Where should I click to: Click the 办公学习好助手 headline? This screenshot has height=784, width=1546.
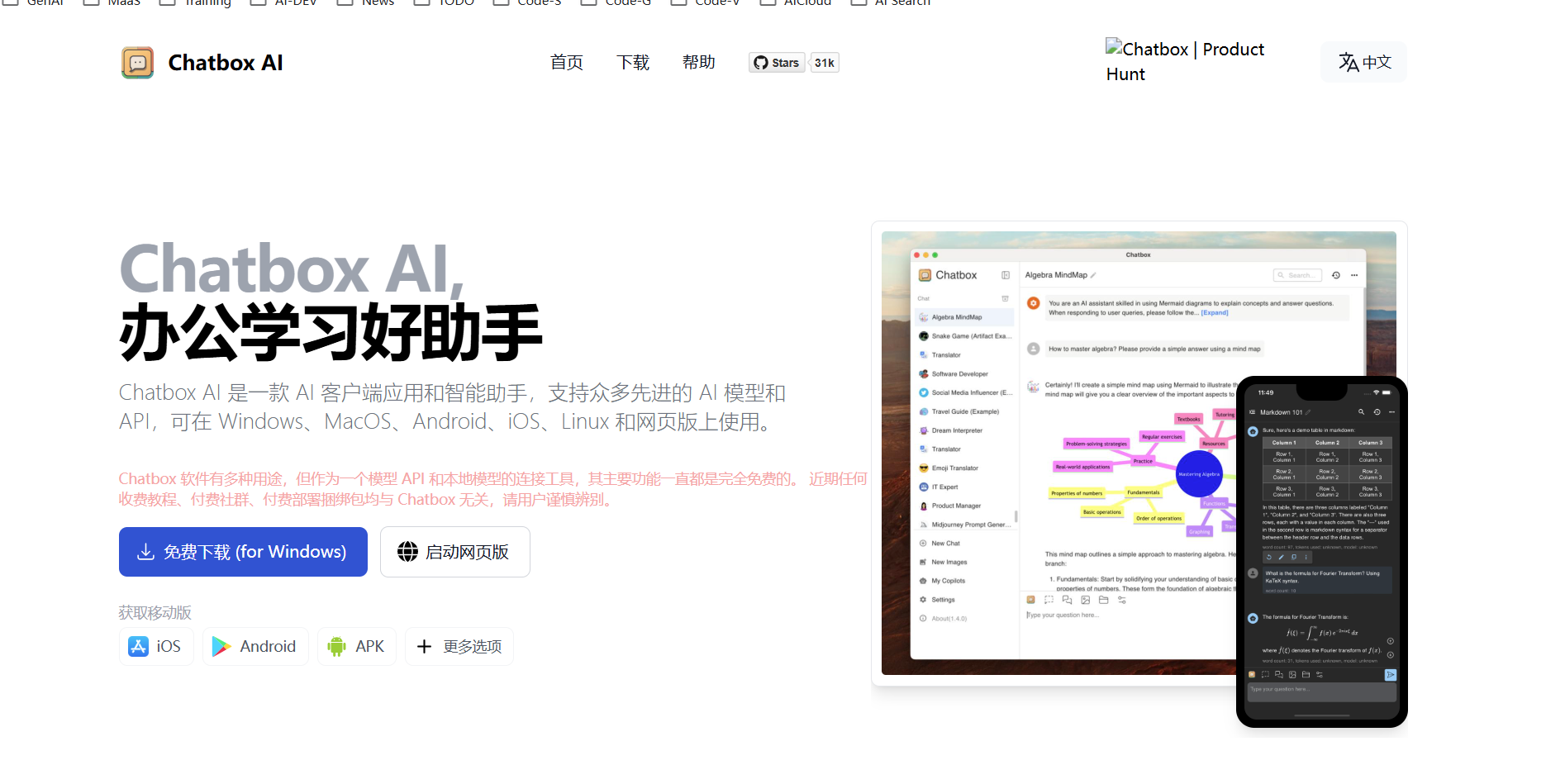tap(331, 332)
